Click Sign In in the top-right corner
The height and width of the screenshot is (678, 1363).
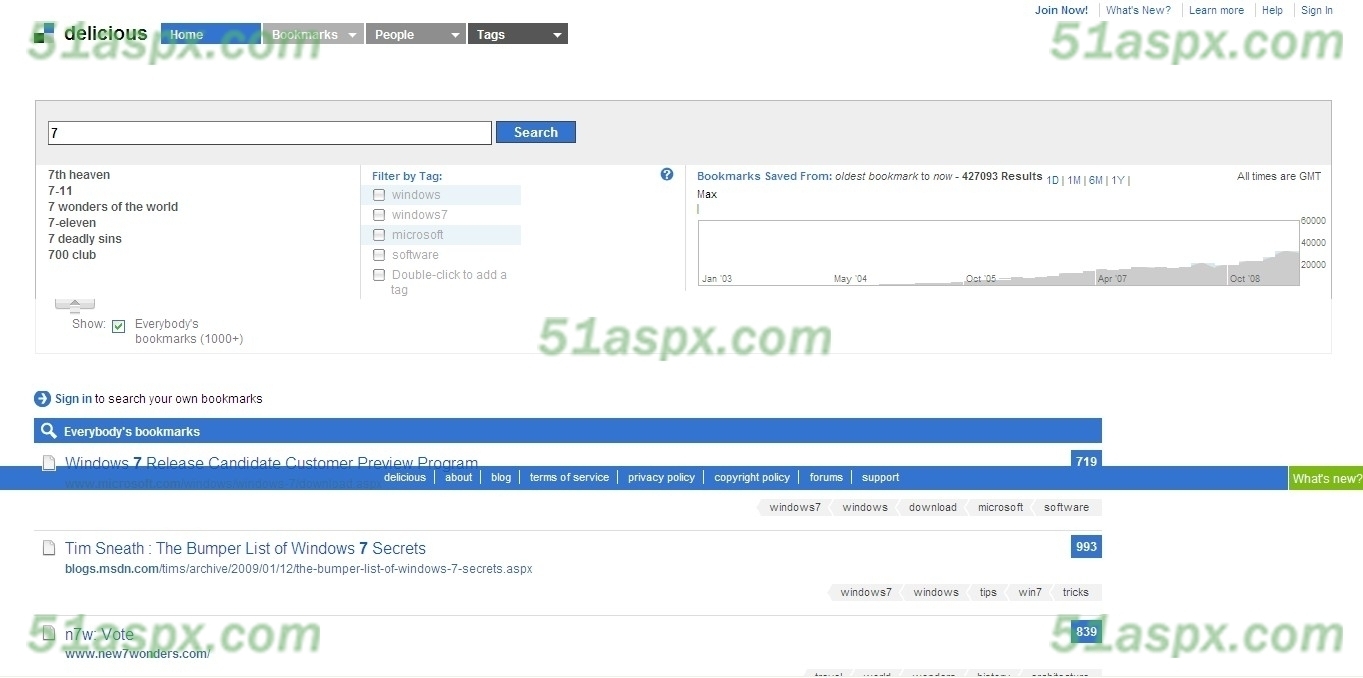click(1316, 10)
